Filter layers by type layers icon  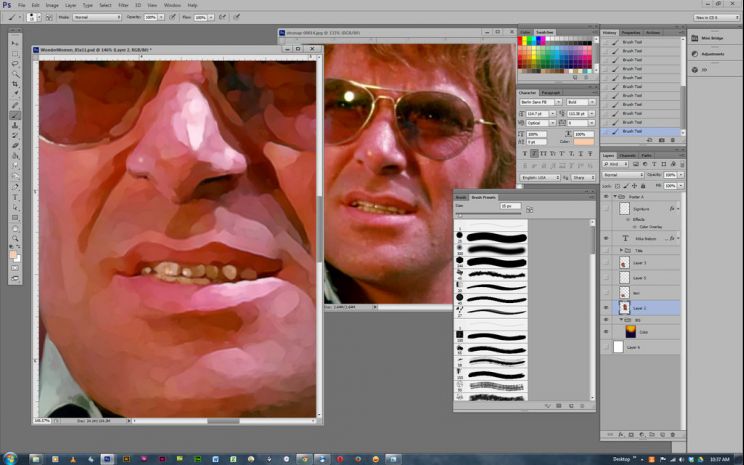(654, 164)
